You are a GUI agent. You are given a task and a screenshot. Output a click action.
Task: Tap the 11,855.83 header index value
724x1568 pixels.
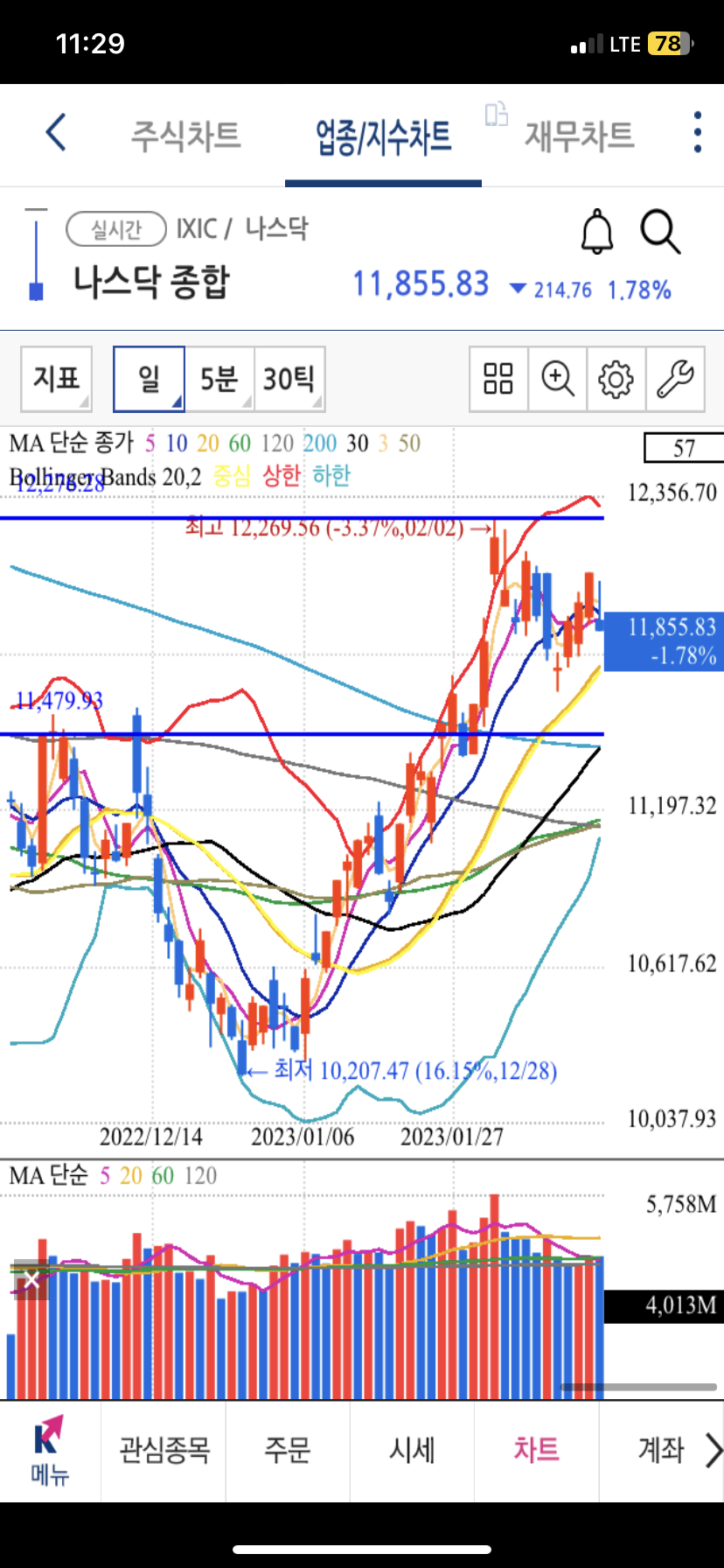[421, 284]
